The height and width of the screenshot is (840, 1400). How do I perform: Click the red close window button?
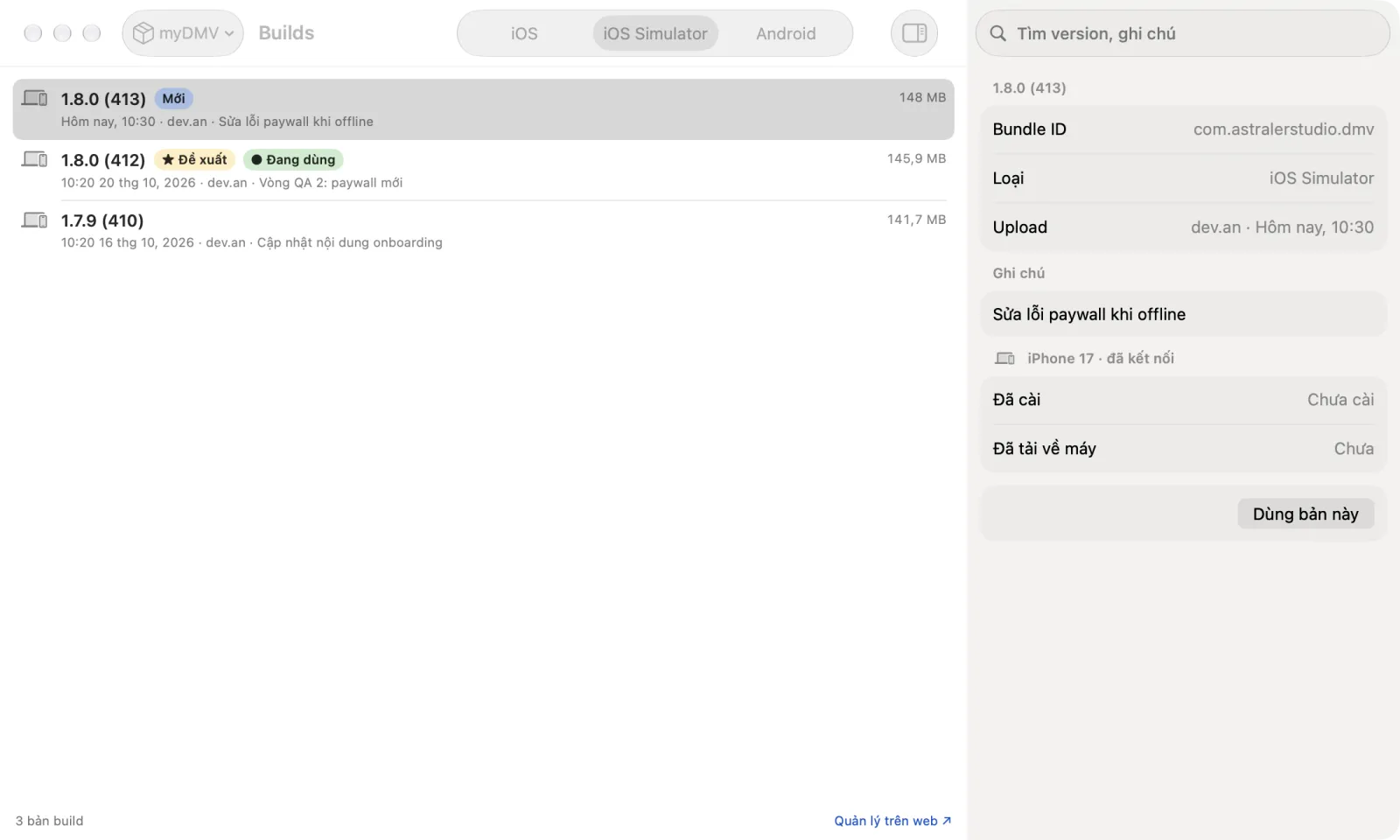pyautogui.click(x=33, y=33)
